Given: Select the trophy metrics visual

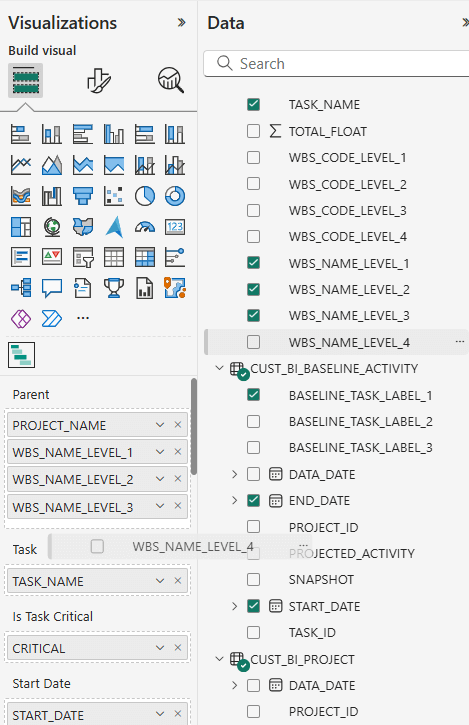Looking at the screenshot, I should pos(114,288).
